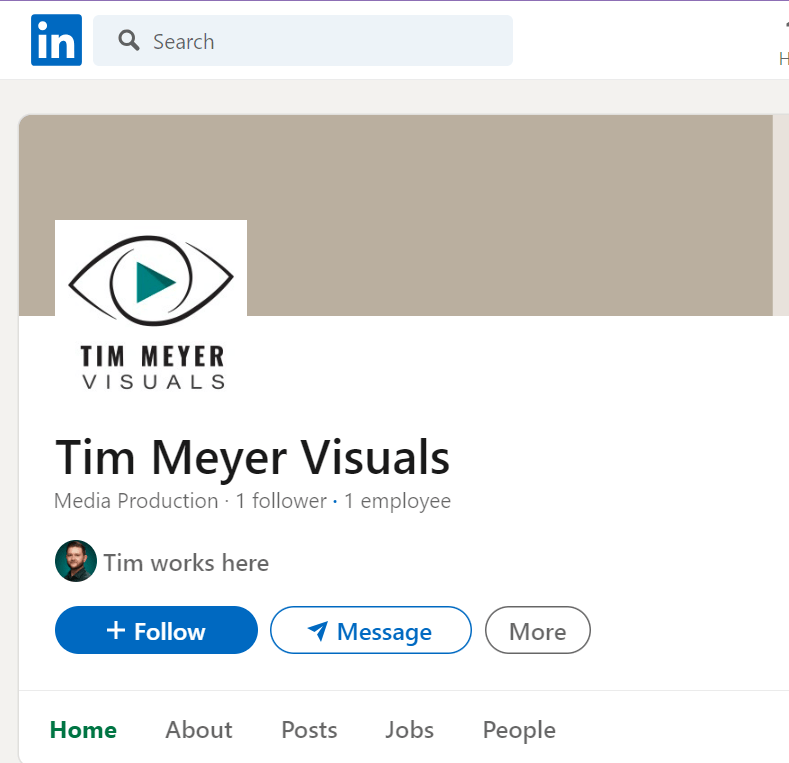
Task: Click the magnifying glass search icon
Action: 128,41
